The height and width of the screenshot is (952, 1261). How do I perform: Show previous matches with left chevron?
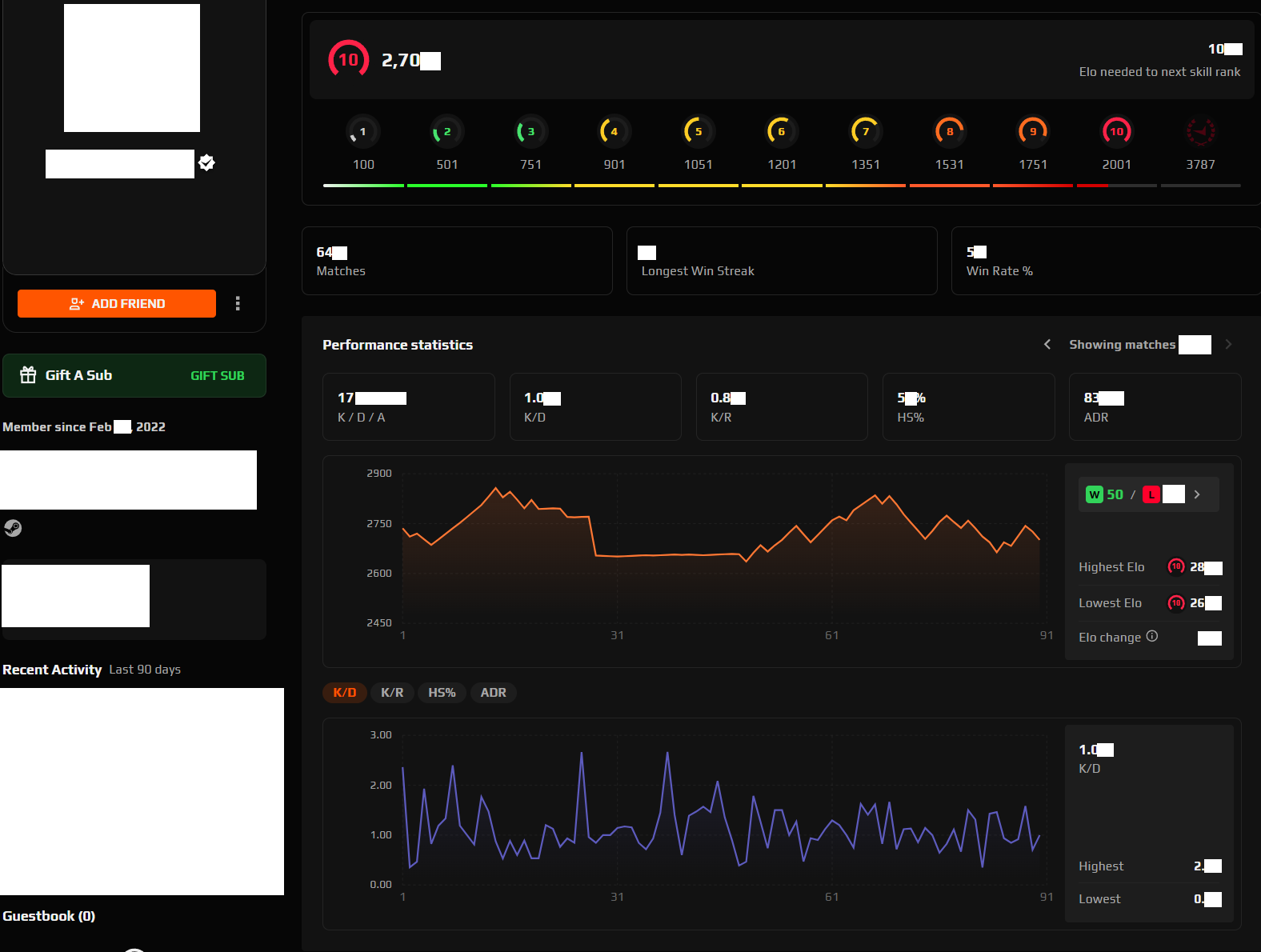click(1047, 344)
